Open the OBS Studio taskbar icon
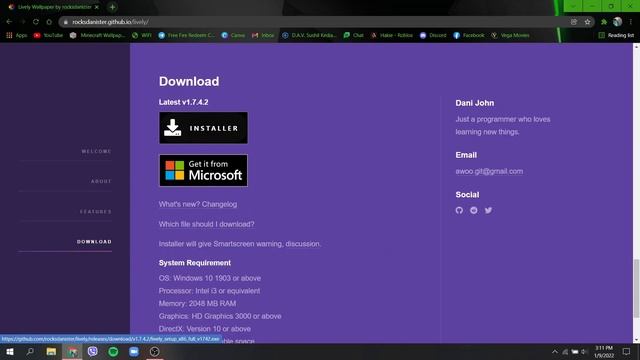640x360 pixels. [x=155, y=351]
